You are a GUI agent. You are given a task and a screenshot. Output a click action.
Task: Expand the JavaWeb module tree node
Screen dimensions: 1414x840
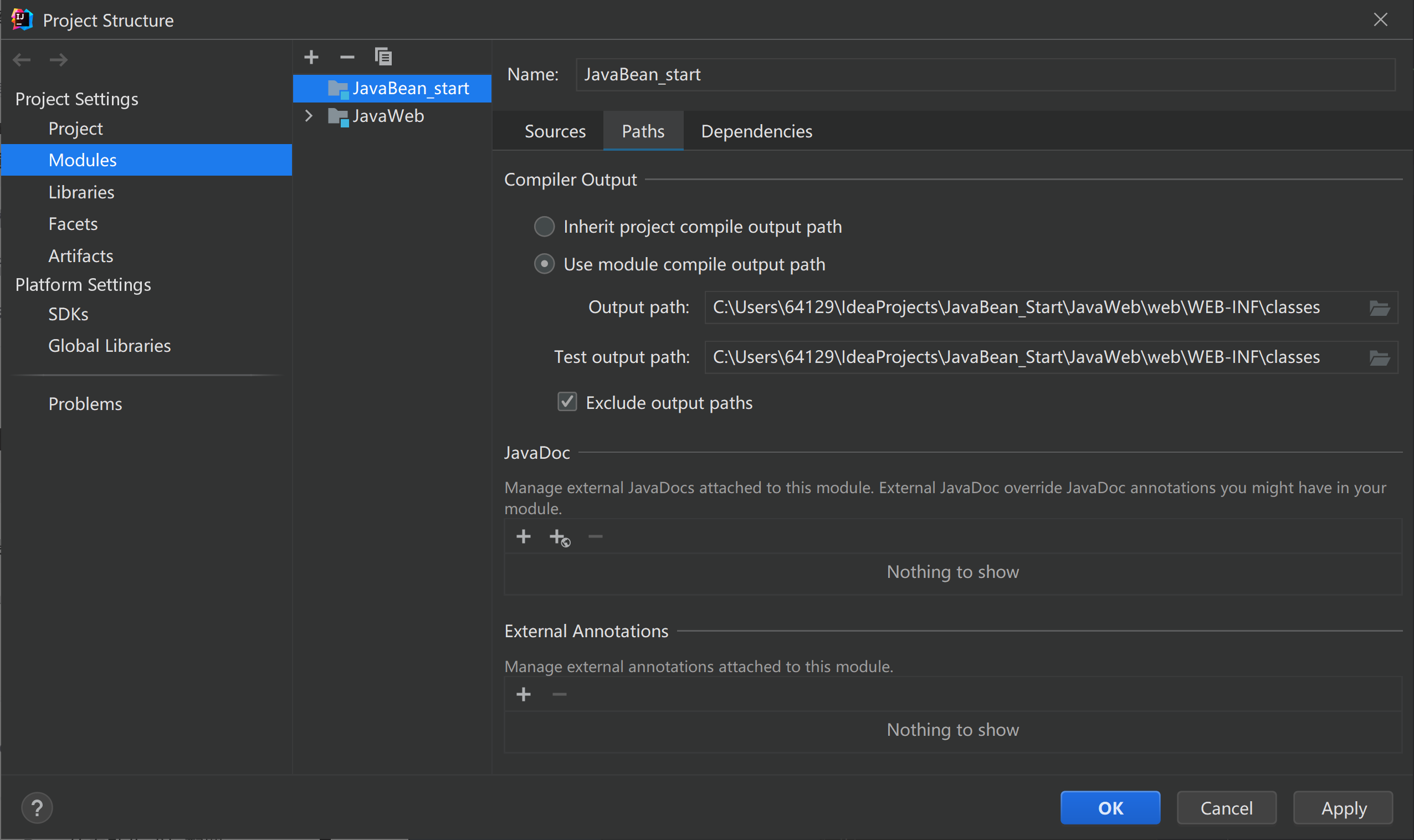pos(309,116)
